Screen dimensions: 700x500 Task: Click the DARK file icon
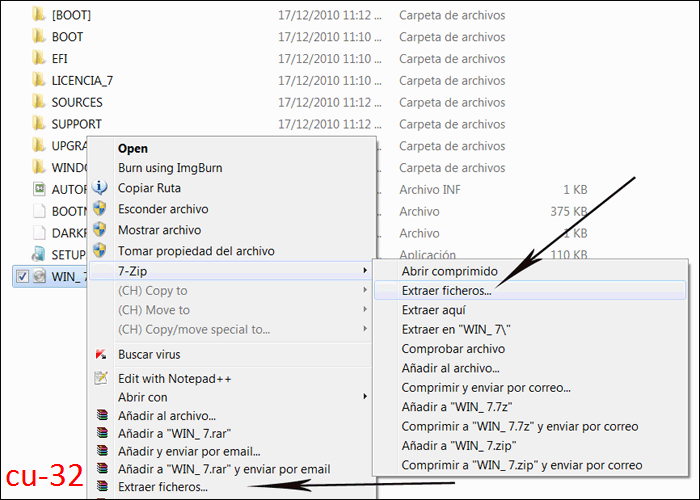click(39, 233)
